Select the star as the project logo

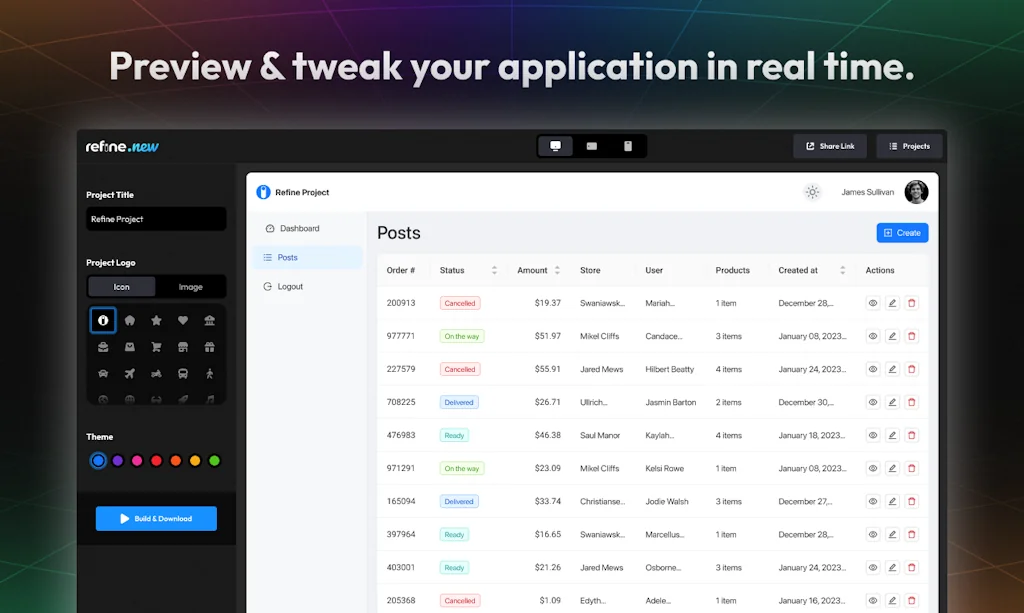157,320
